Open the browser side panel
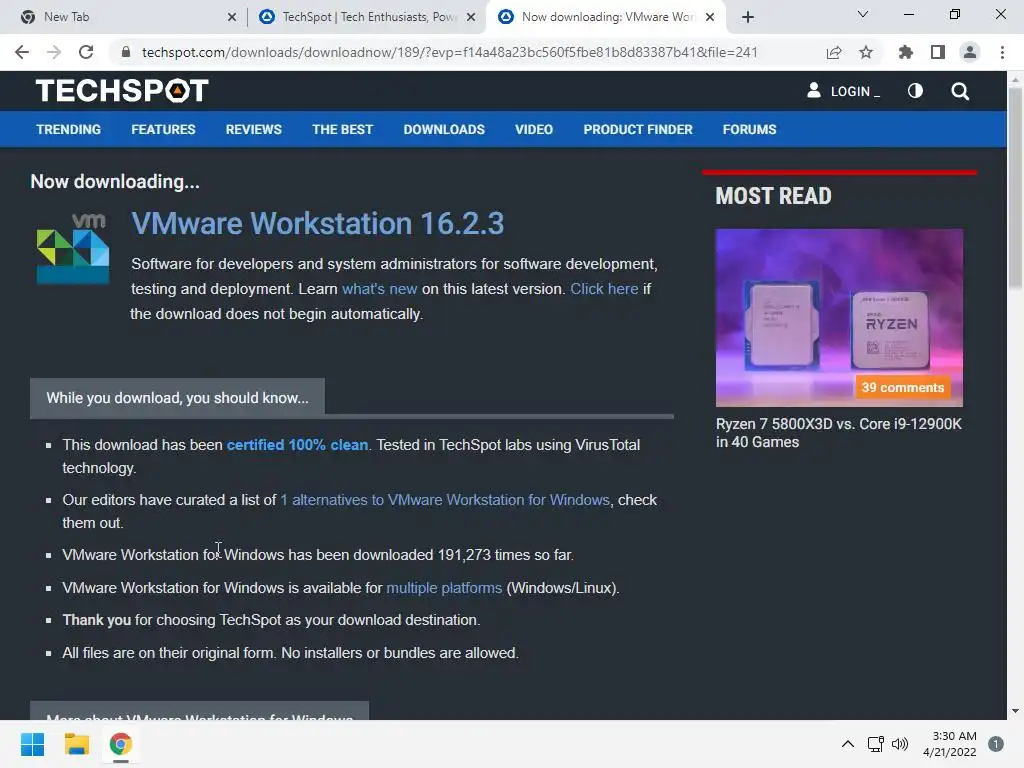Viewport: 1024px width, 768px height. tap(938, 52)
